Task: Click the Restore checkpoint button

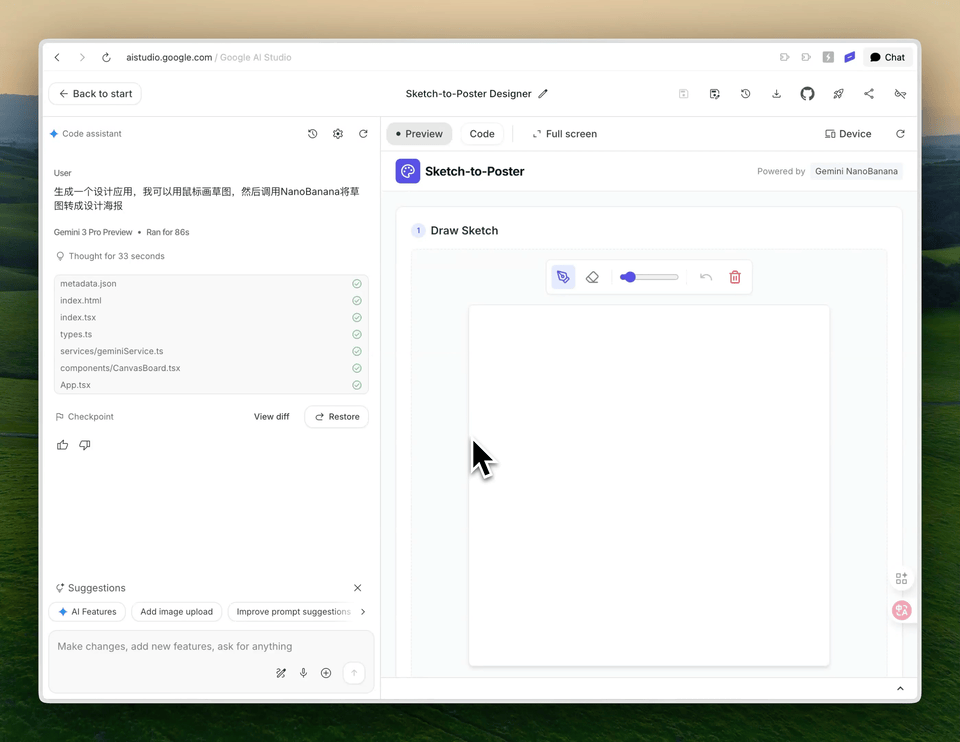Action: coord(336,417)
